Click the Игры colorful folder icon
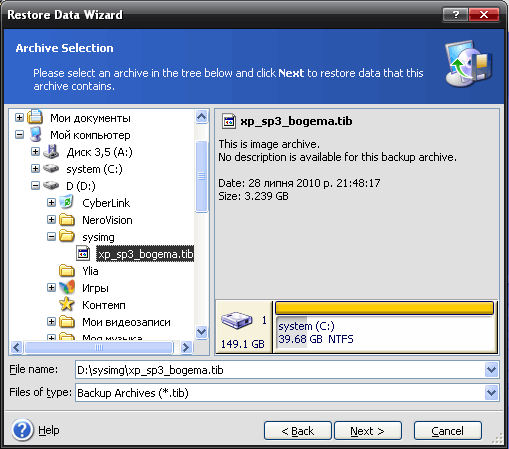 click(67, 287)
